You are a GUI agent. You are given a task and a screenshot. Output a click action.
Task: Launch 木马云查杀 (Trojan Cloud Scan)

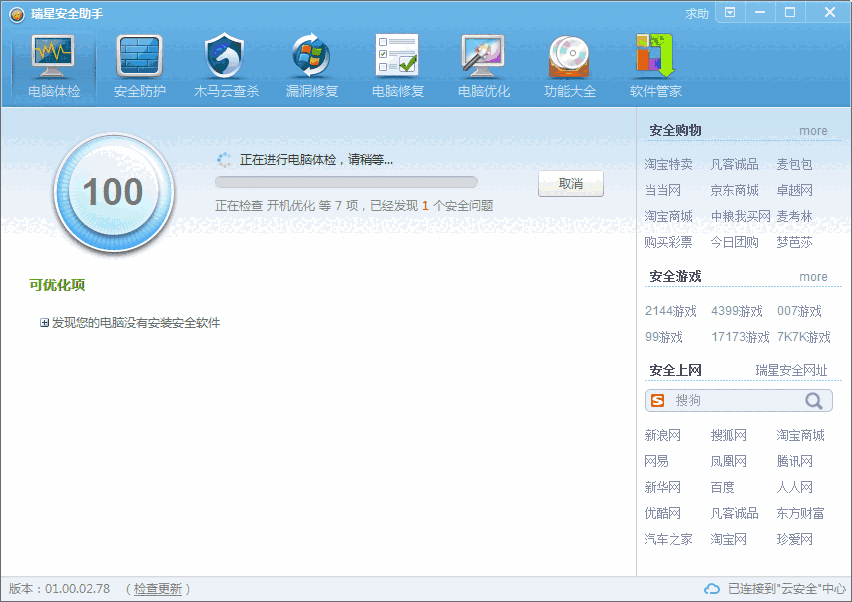click(225, 65)
